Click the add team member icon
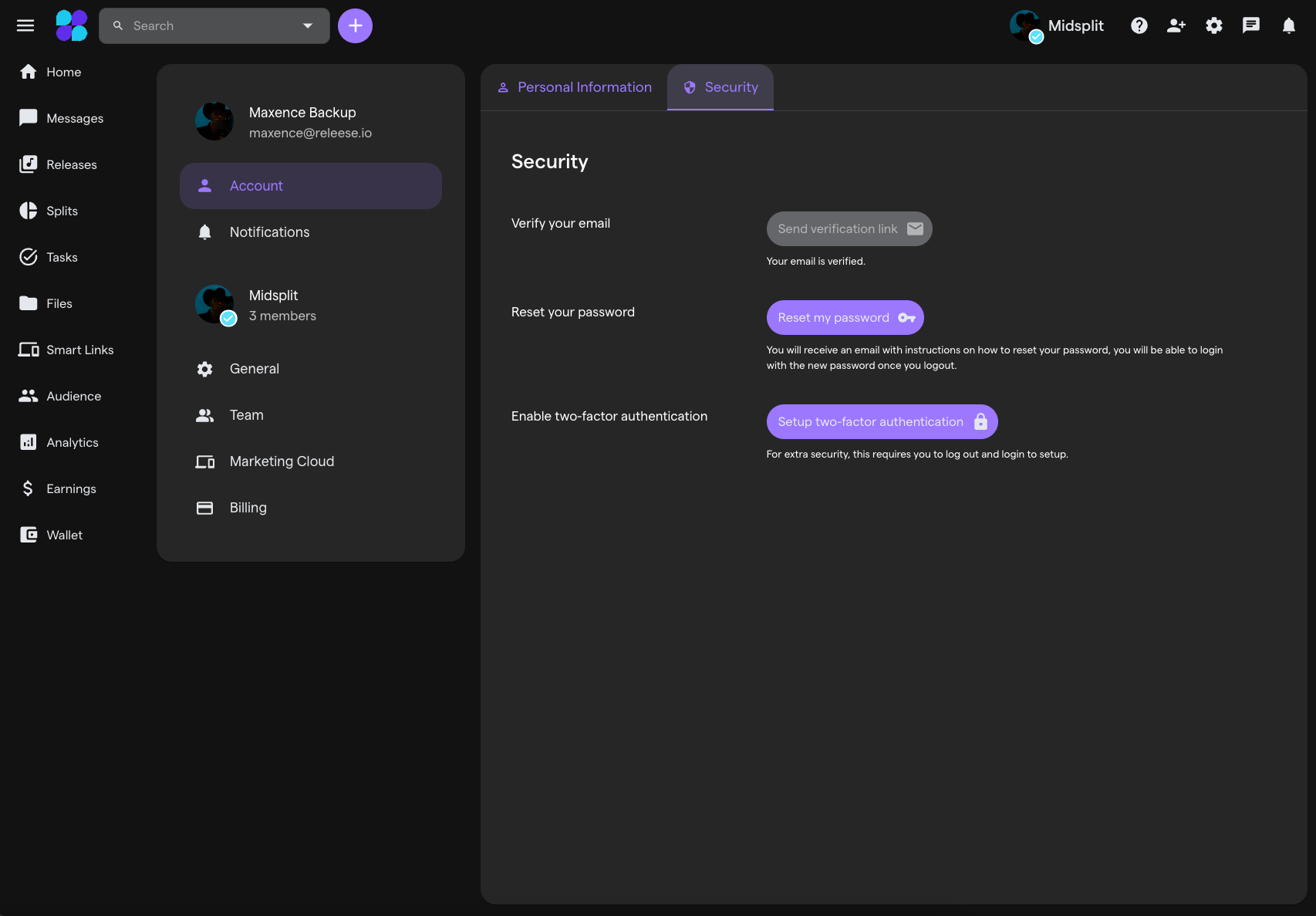 pyautogui.click(x=1176, y=25)
